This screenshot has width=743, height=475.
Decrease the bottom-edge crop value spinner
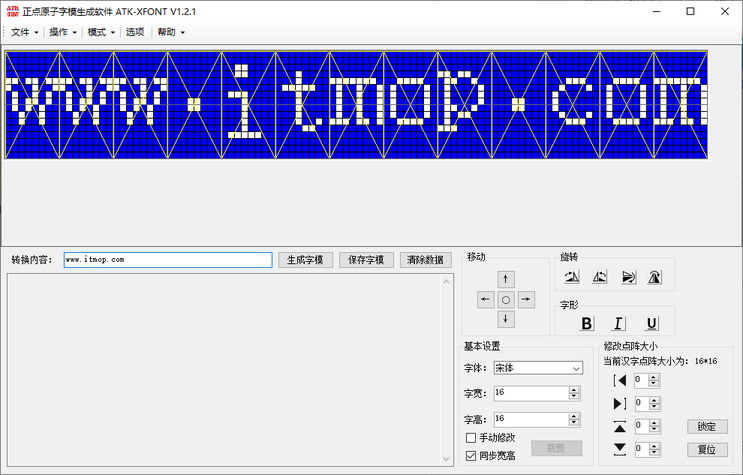pos(654,452)
